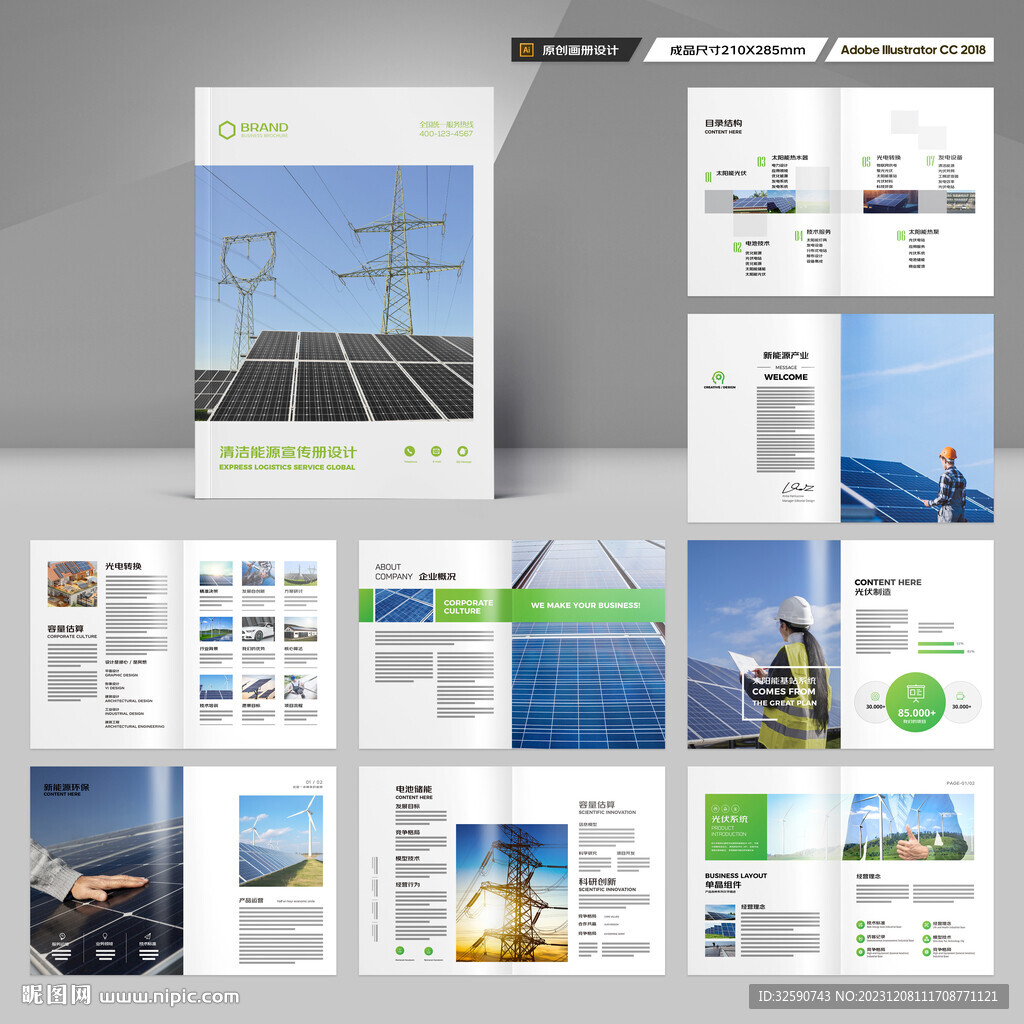The image size is (1024, 1024).
Task: Click the green email icon on the cover
Action: point(436,451)
